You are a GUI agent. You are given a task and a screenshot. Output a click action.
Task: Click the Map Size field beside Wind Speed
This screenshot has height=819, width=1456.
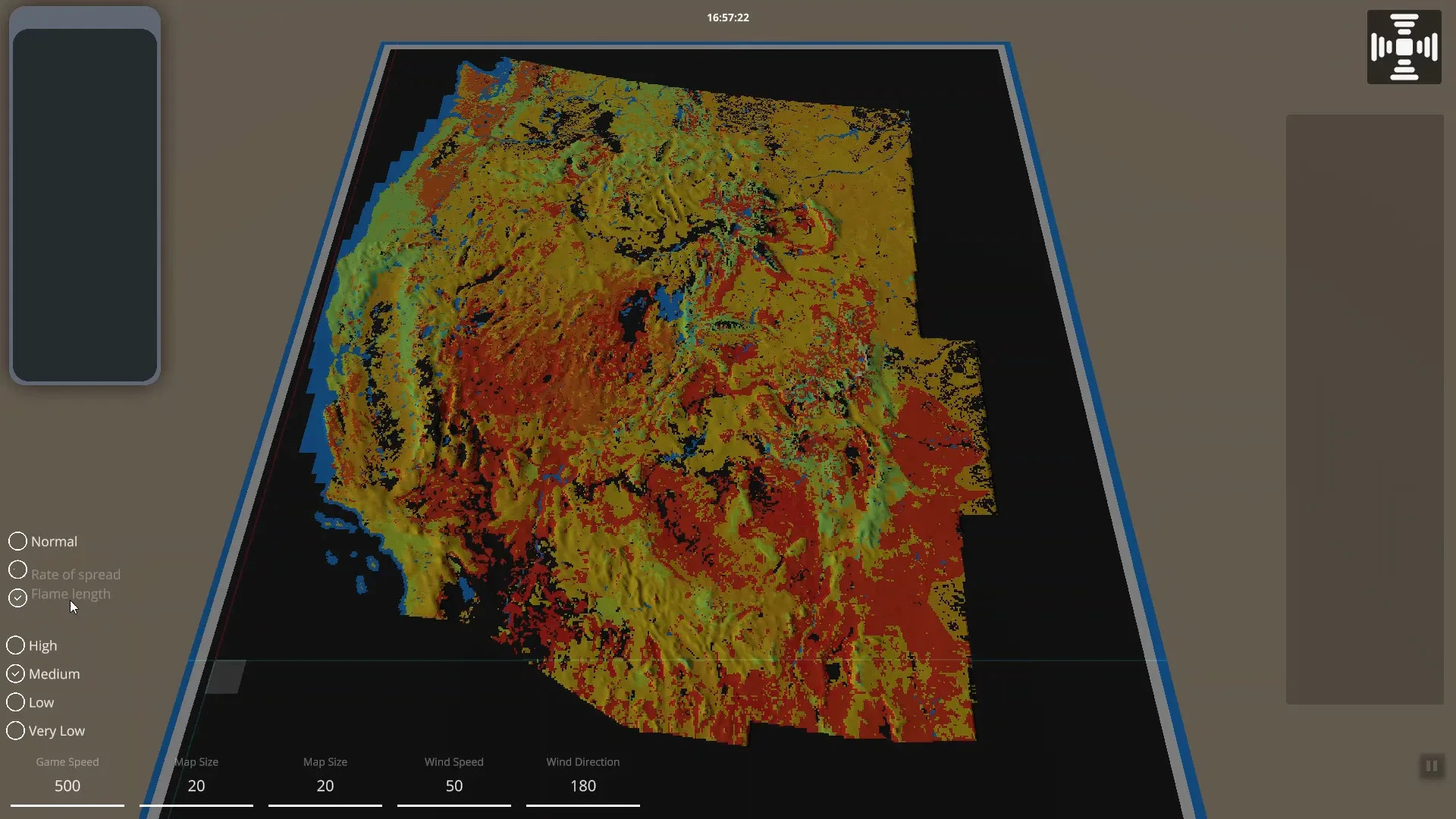[x=325, y=786]
